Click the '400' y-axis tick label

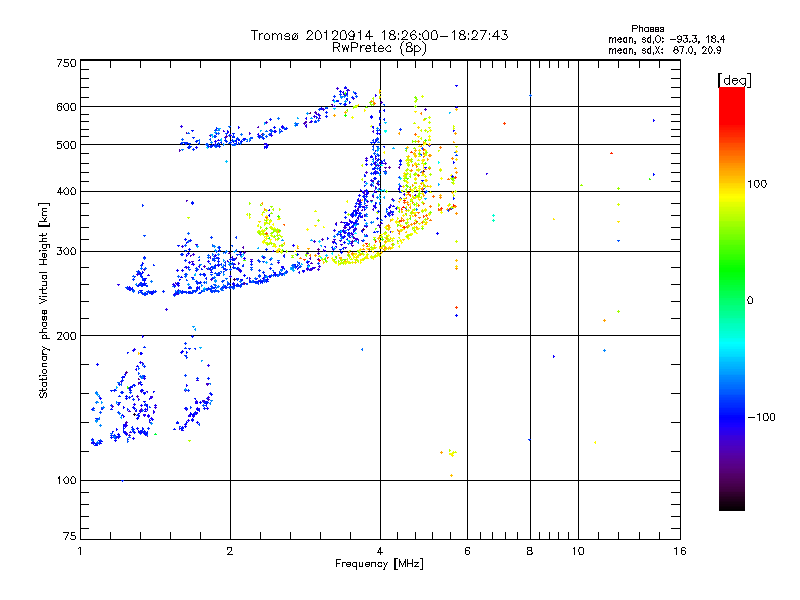[x=66, y=192]
